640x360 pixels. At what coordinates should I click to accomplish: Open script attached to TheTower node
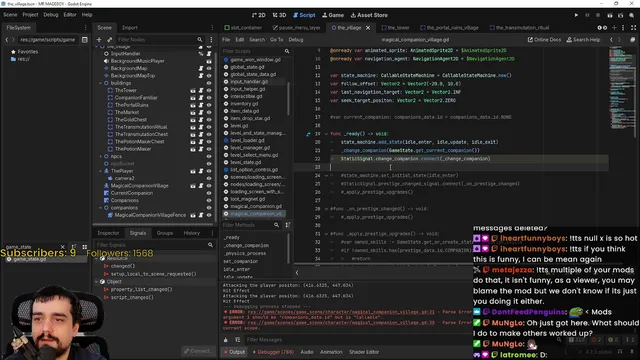[201, 90]
